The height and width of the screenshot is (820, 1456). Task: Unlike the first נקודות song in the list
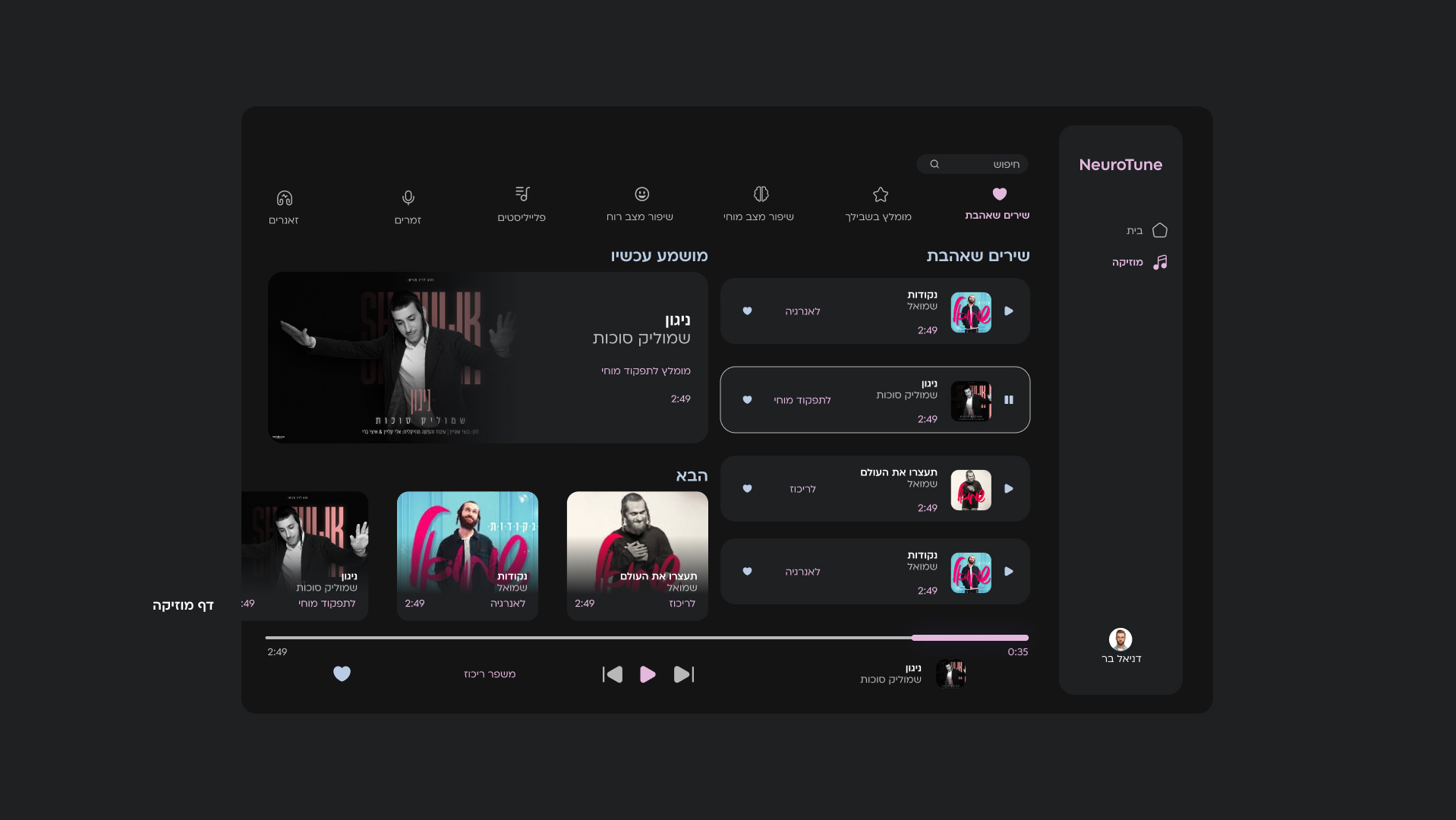point(747,311)
